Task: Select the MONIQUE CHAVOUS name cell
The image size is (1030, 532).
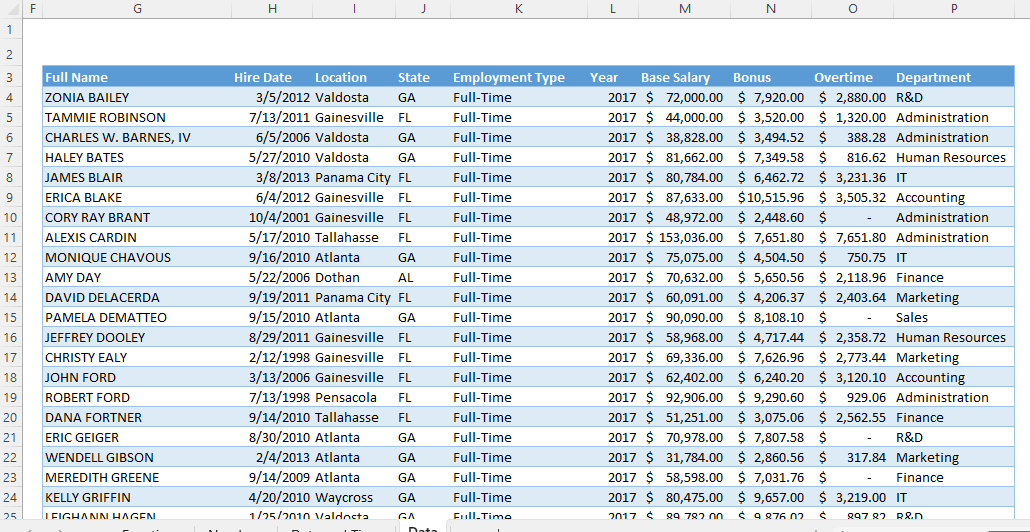Action: coord(137,257)
